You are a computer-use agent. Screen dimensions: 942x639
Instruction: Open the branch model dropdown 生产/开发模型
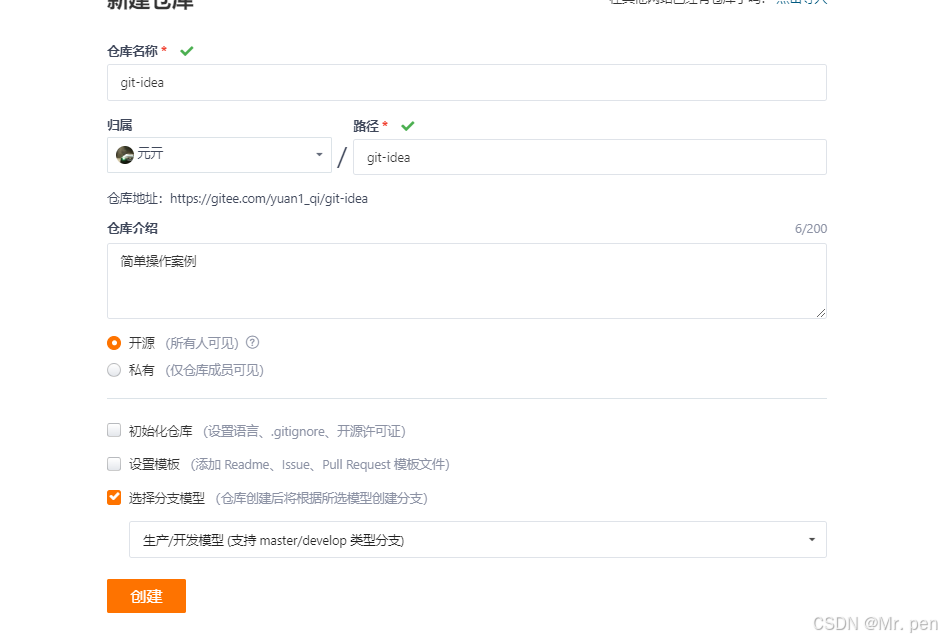pos(478,539)
